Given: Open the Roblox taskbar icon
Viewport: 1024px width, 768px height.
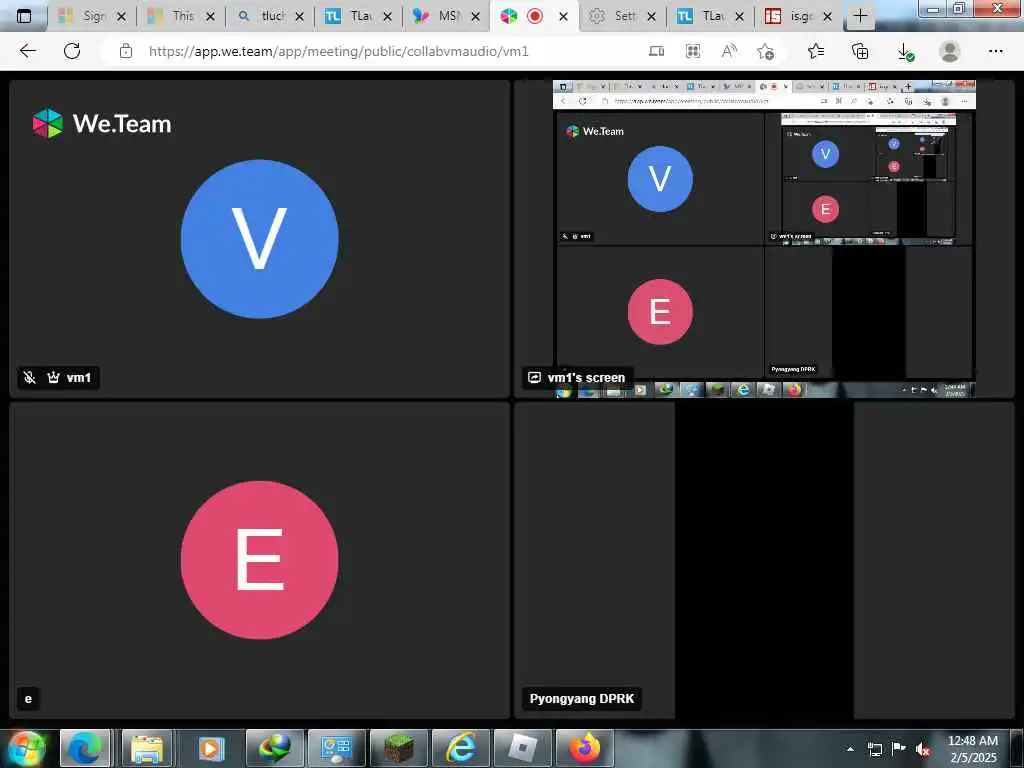Looking at the screenshot, I should (522, 748).
